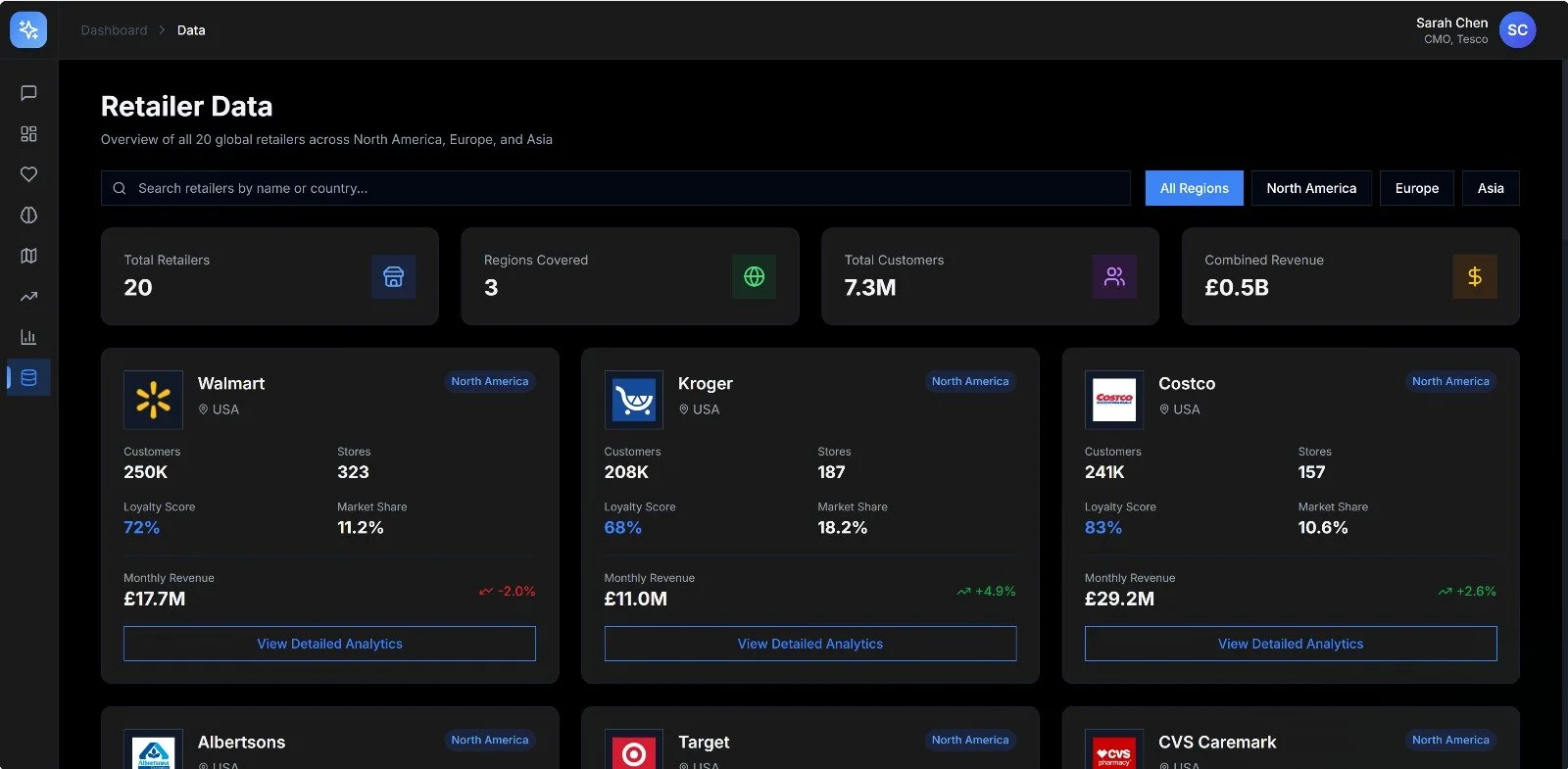The image size is (1568, 769).
Task: Click Walmart's 72% loyalty score
Action: tap(141, 527)
